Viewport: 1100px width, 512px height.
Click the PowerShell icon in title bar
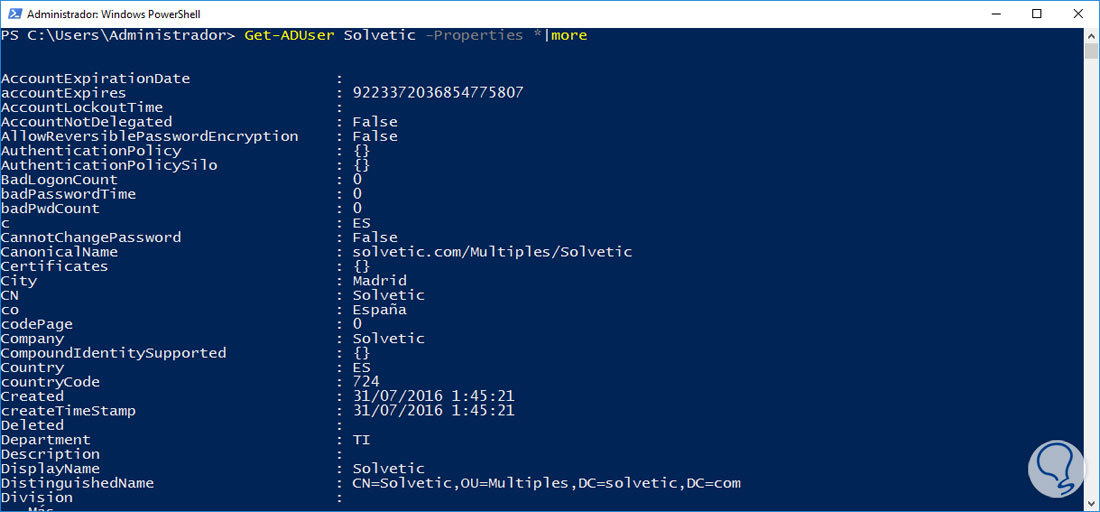click(12, 14)
